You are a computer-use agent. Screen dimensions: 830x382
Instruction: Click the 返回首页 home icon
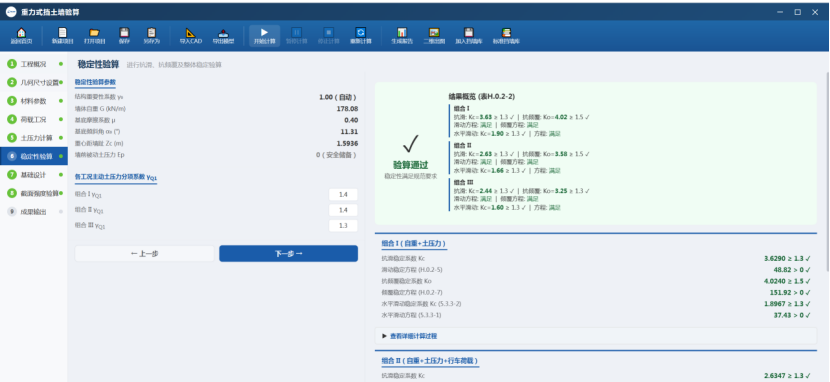[x=21, y=32]
